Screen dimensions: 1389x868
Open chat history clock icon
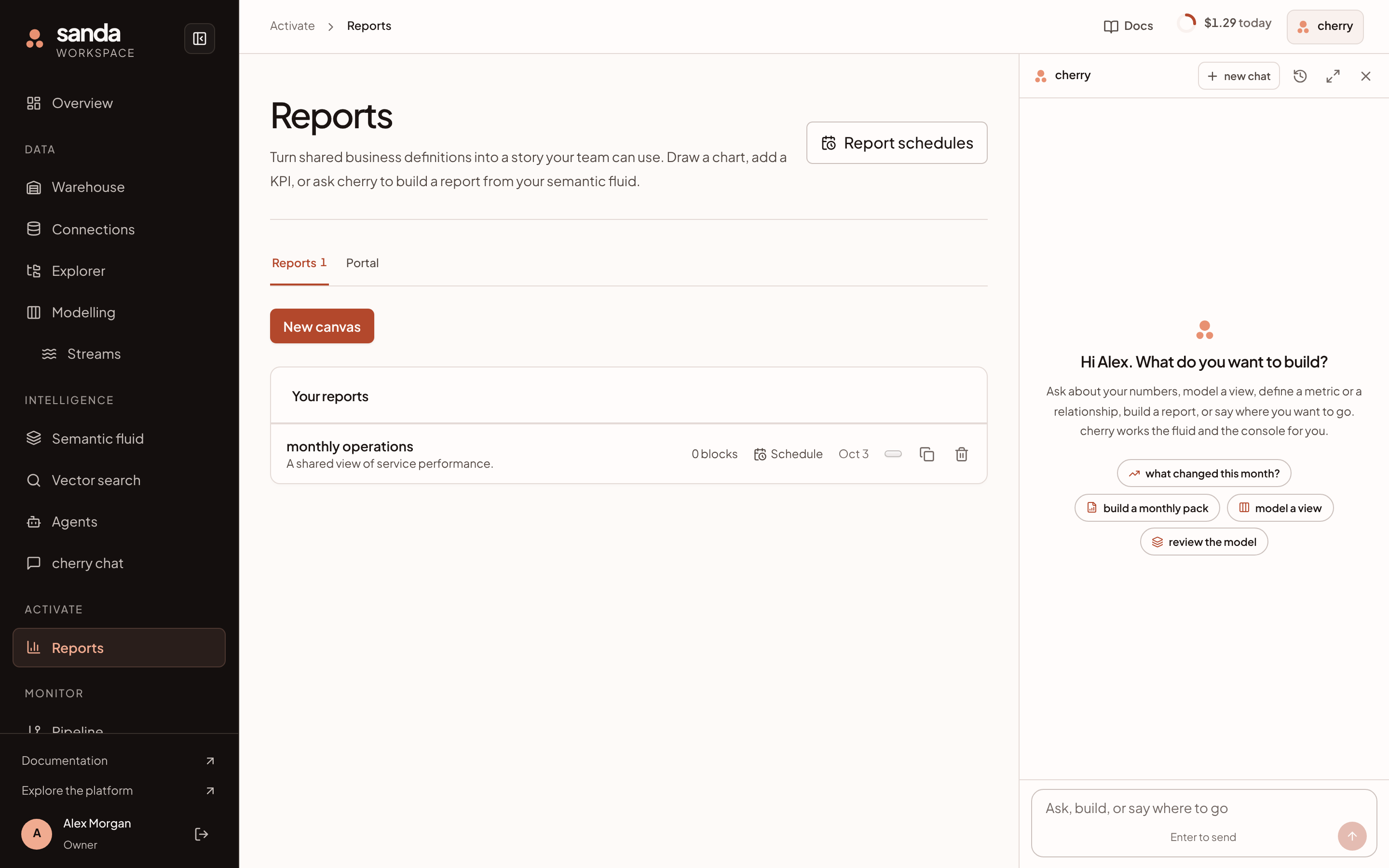tap(1300, 76)
